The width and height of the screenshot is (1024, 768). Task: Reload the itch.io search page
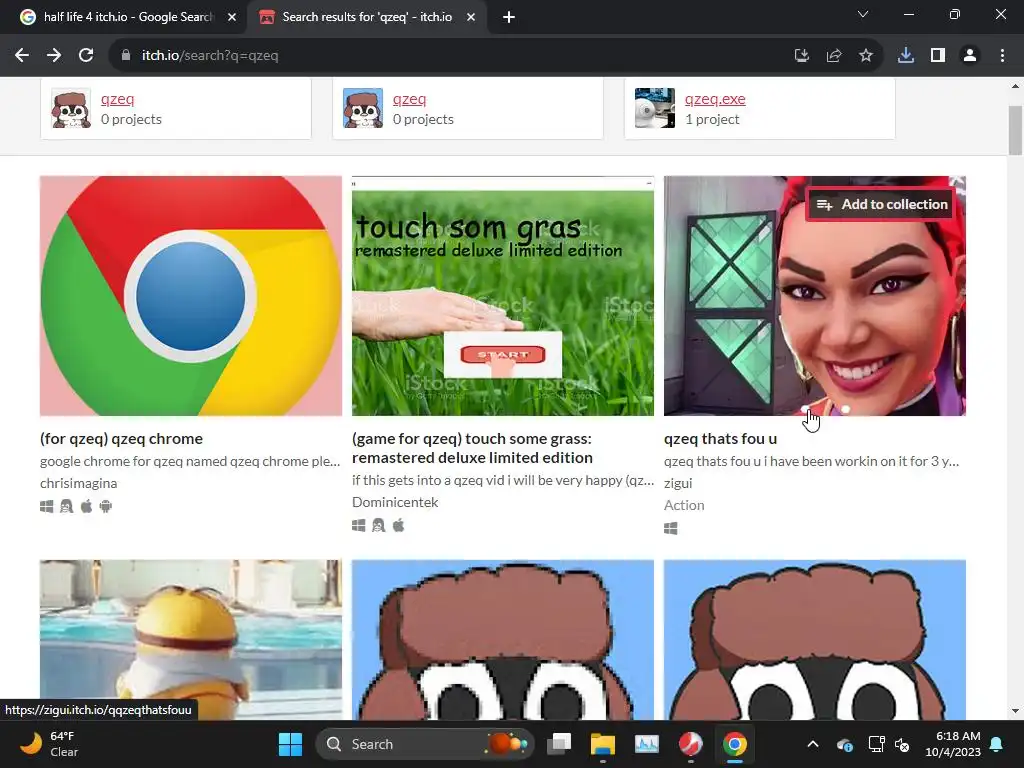point(86,56)
